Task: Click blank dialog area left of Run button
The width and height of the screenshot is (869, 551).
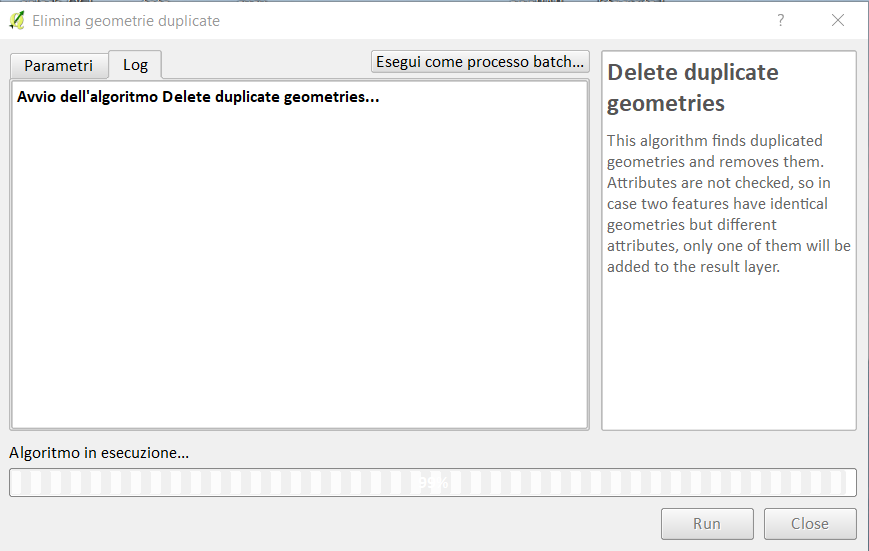Action: tap(333, 524)
